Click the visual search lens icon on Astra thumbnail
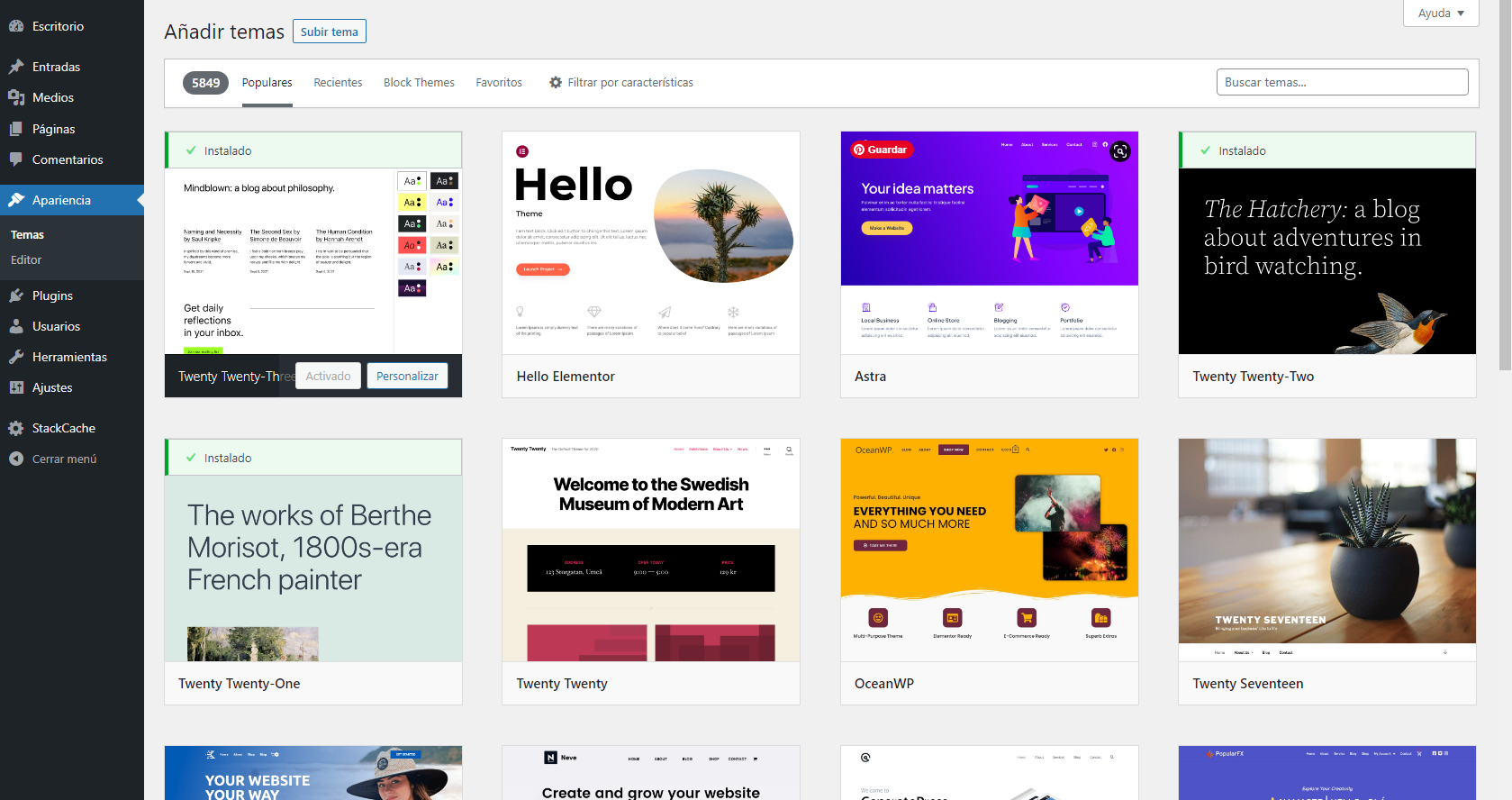The width and height of the screenshot is (1512, 800). pos(1120,151)
